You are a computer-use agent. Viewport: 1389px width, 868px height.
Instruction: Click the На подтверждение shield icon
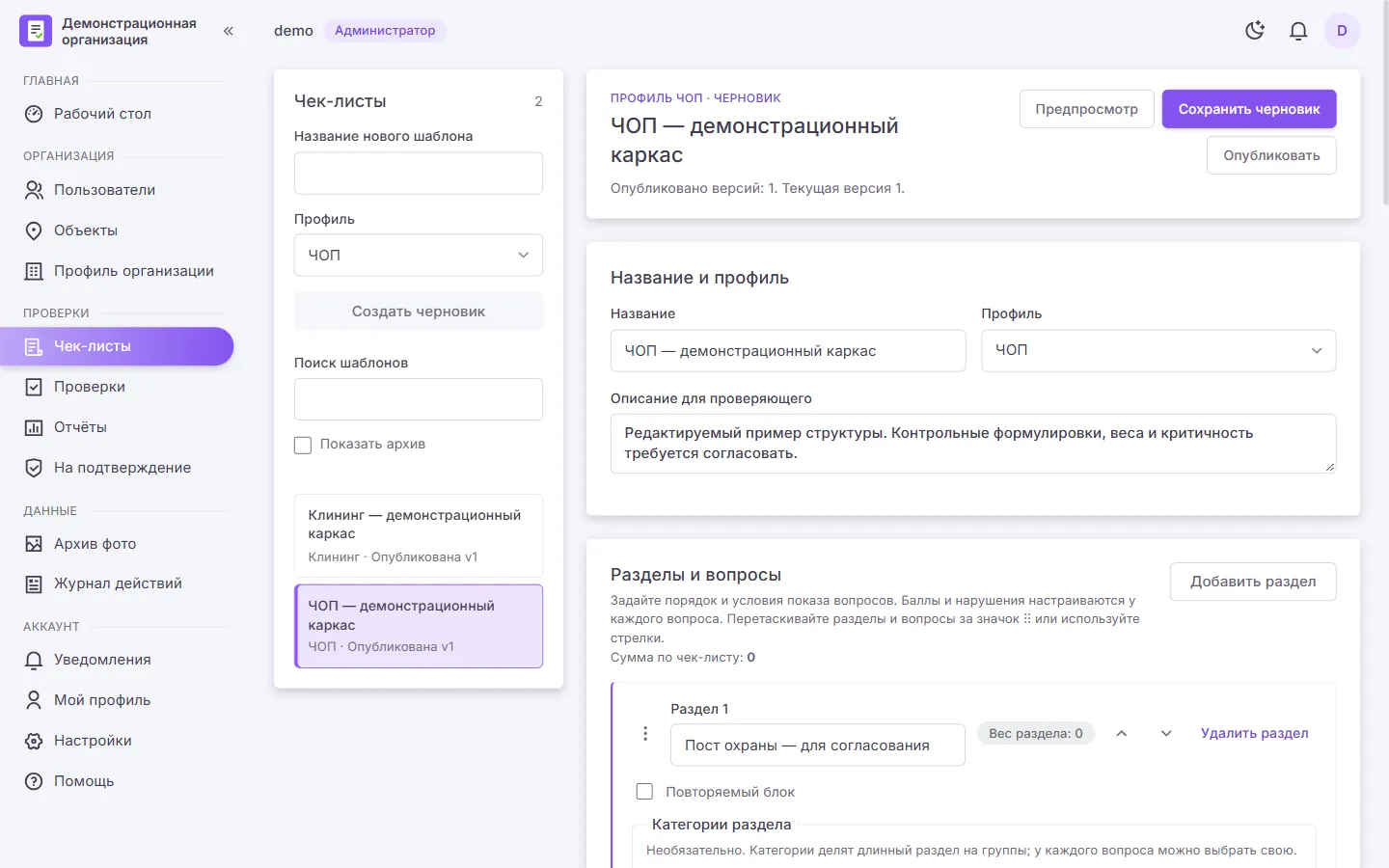[34, 468]
